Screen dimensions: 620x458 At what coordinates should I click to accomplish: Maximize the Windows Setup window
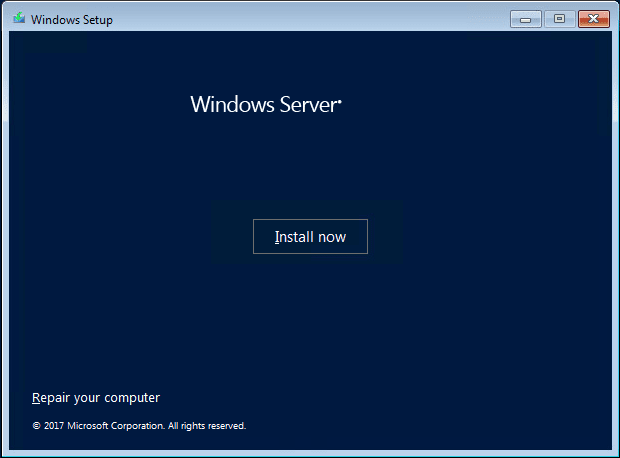click(x=560, y=19)
